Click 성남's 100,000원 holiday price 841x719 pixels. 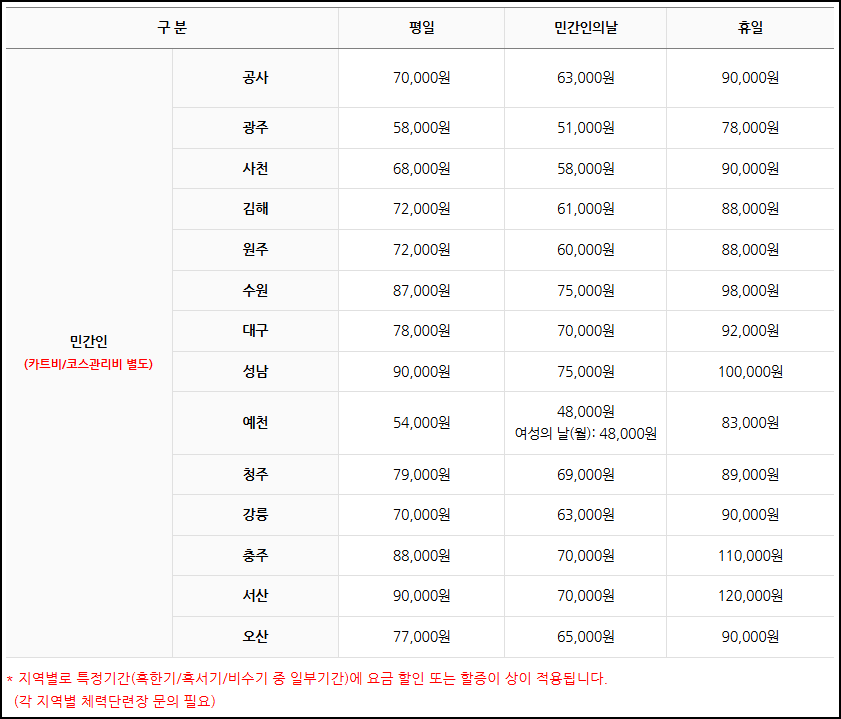coord(750,371)
